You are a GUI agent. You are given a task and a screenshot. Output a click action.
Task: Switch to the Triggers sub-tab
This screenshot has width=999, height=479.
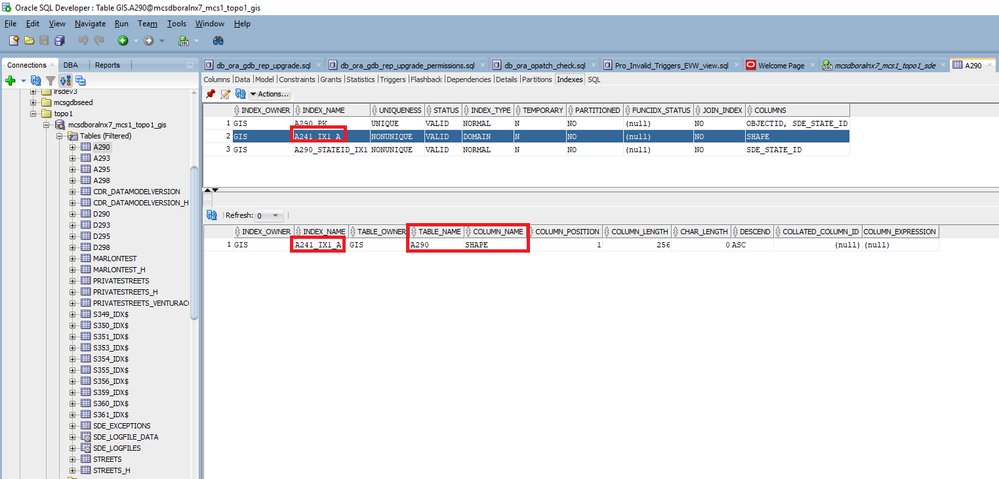pos(393,80)
